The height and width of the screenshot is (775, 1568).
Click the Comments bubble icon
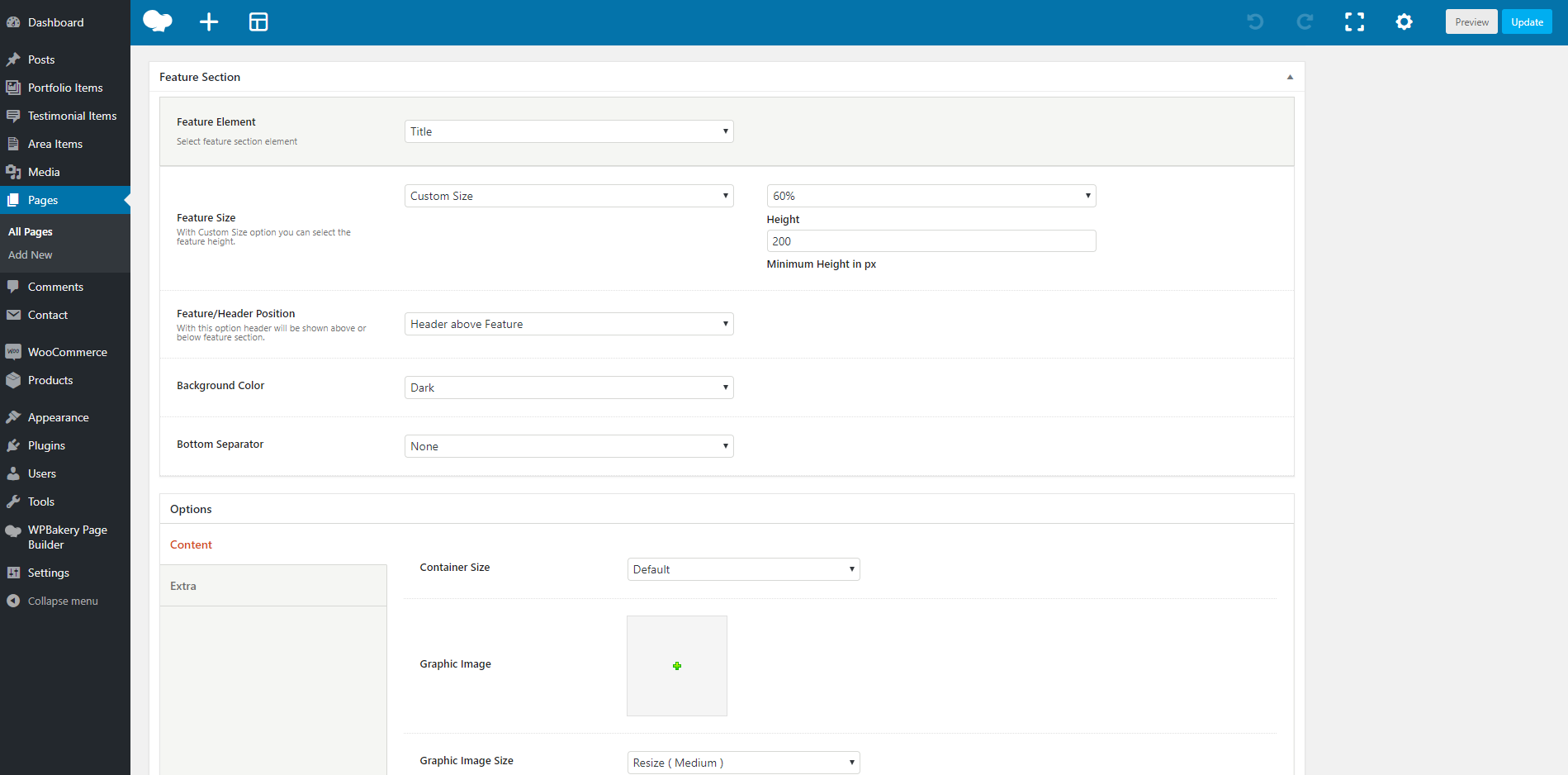click(13, 287)
